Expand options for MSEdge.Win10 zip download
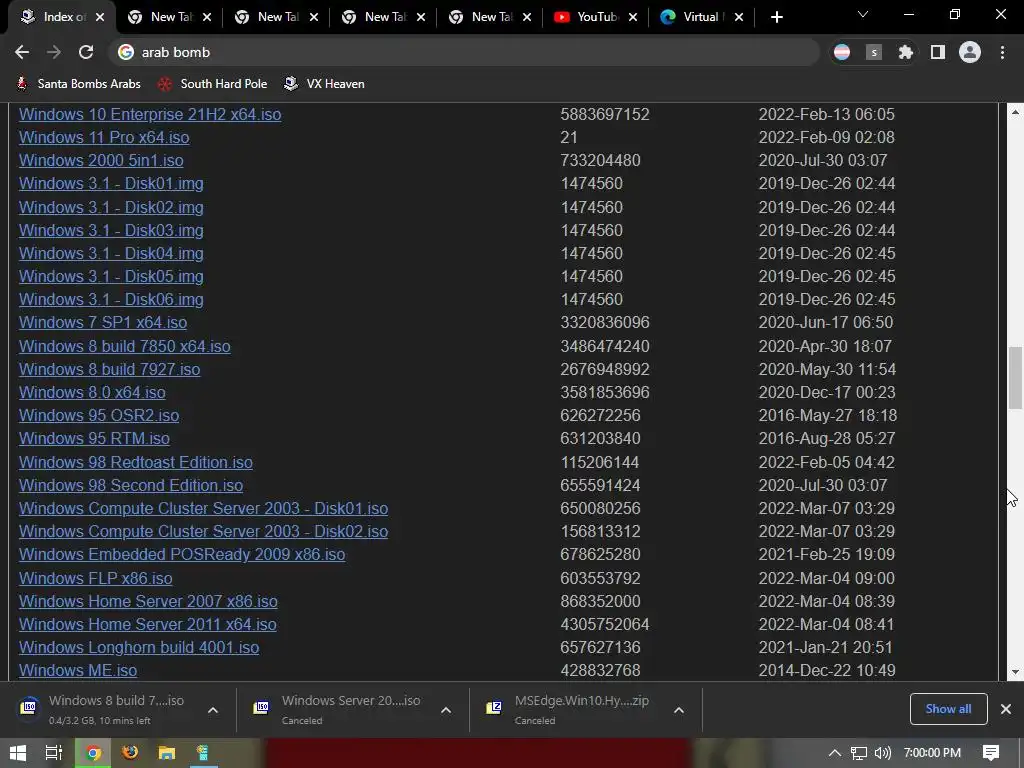Screen dimensions: 1024x768 coord(679,710)
